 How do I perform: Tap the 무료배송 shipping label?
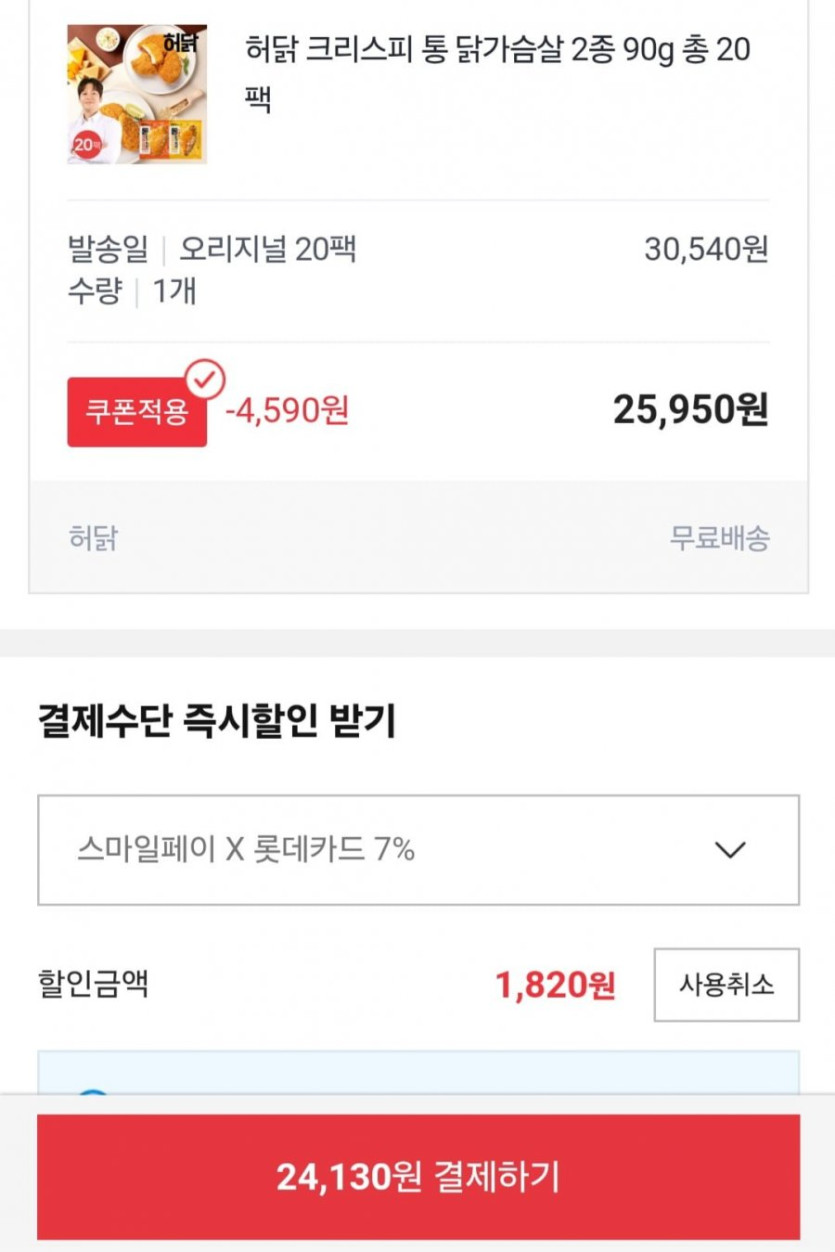719,538
